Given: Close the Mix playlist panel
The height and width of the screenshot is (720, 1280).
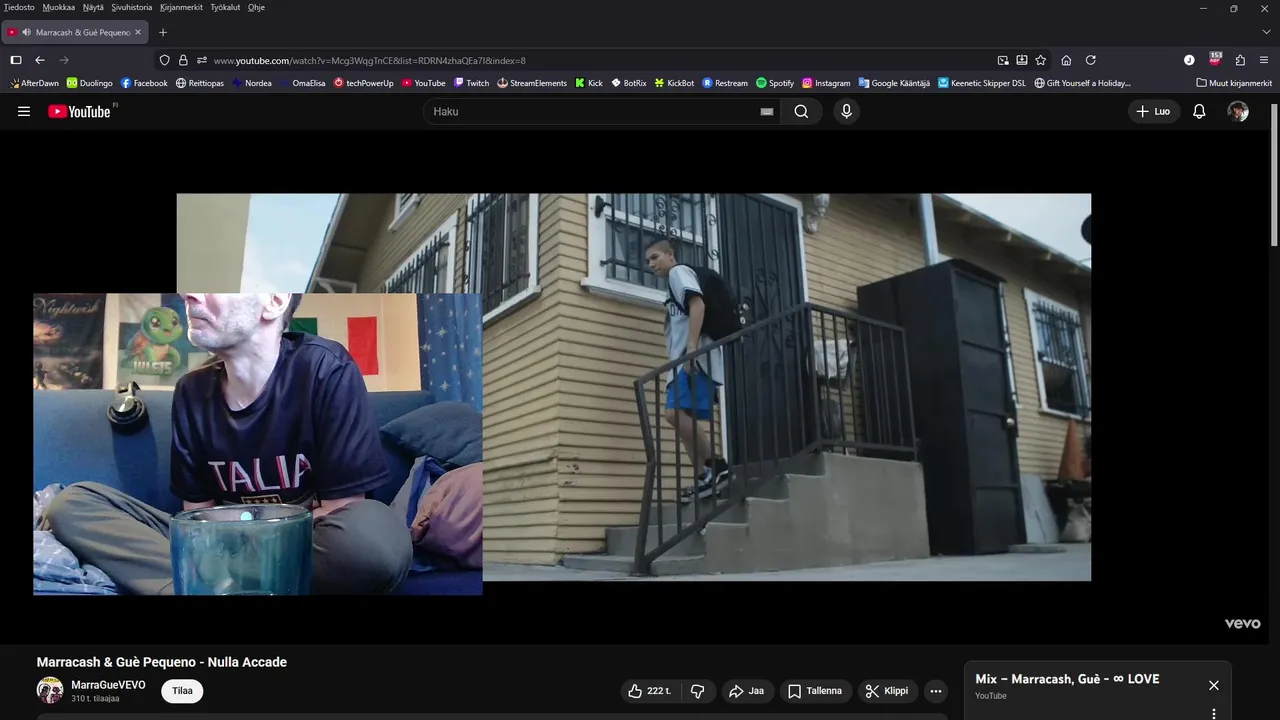Looking at the screenshot, I should 1213,685.
